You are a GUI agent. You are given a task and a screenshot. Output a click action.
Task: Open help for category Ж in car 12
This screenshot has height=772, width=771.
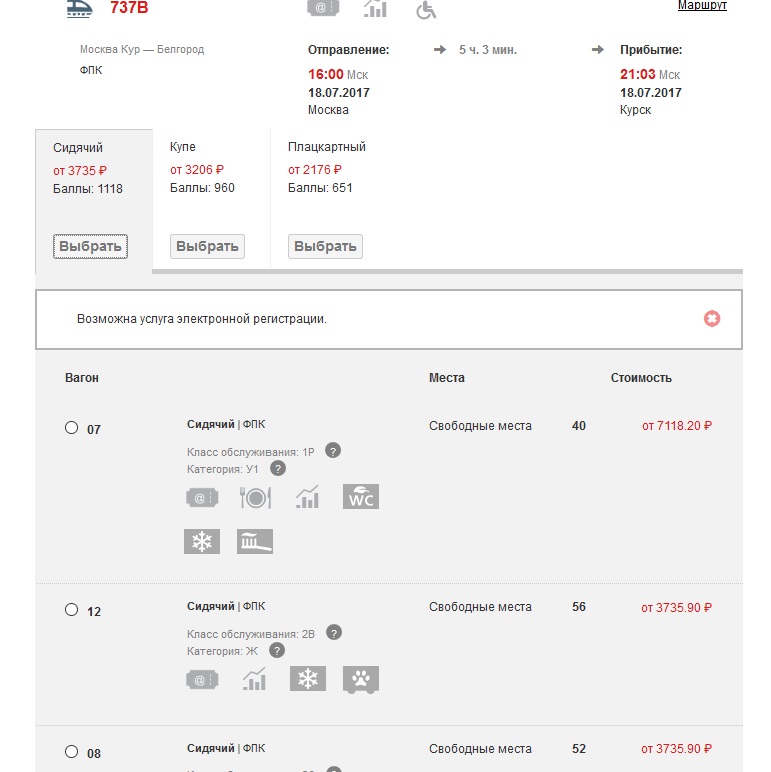coord(277,650)
